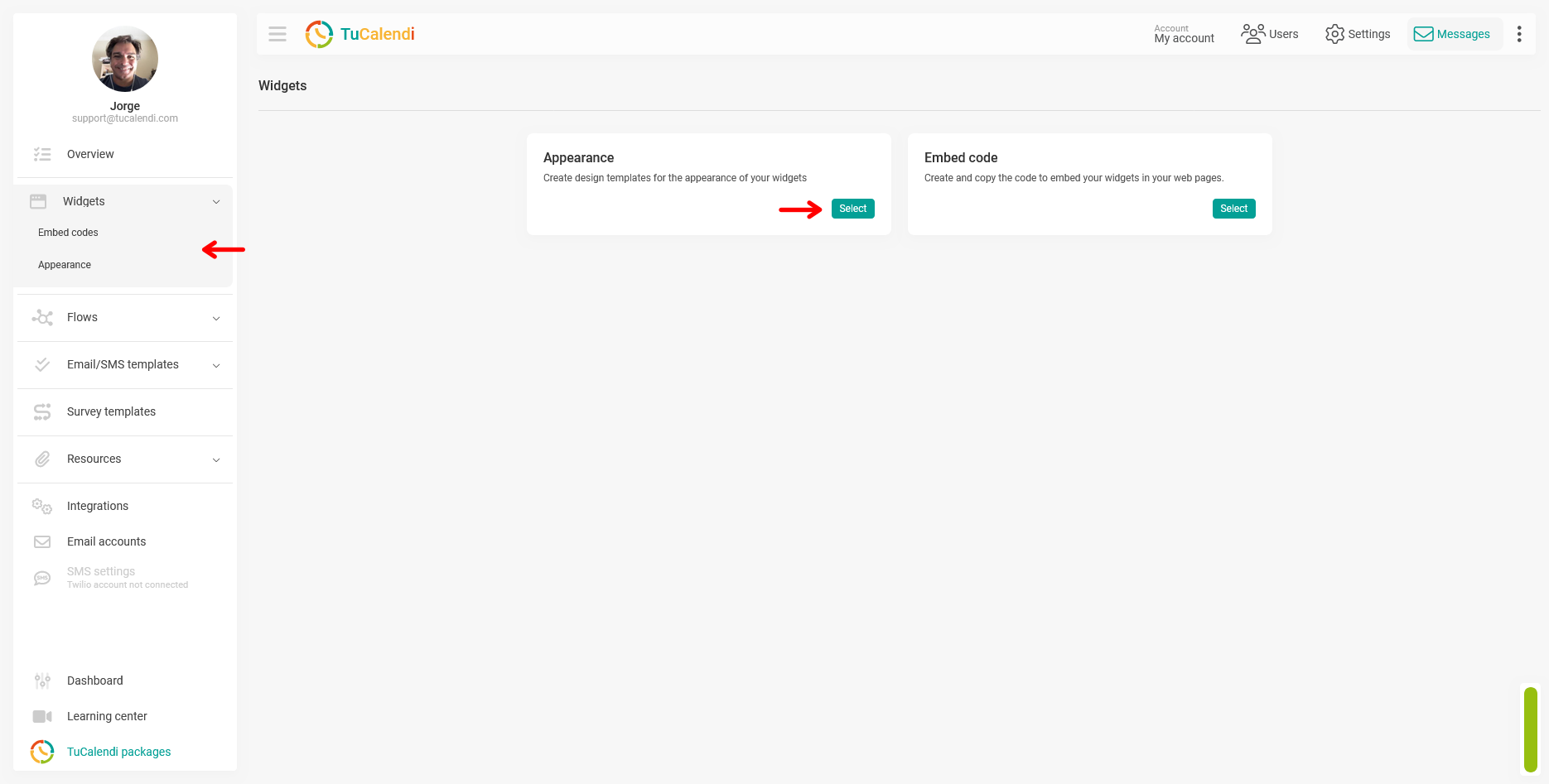
Task: Click "Create design templates" description text
Action: pyautogui.click(x=675, y=178)
